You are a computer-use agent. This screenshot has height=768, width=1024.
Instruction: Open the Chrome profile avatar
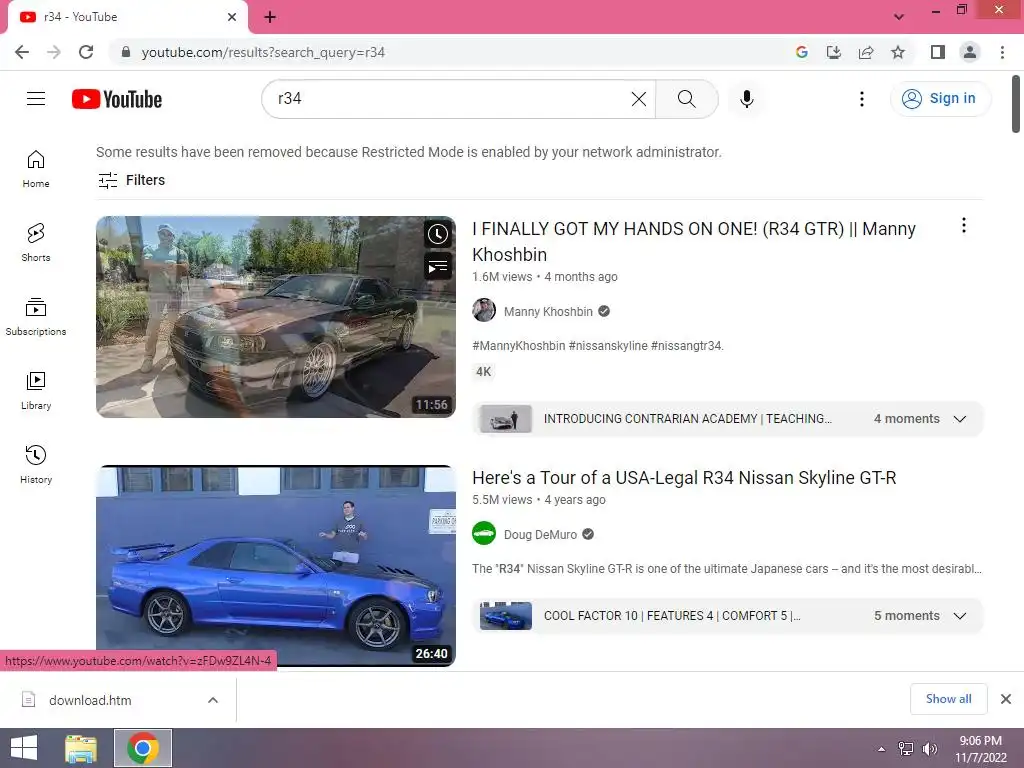(970, 52)
